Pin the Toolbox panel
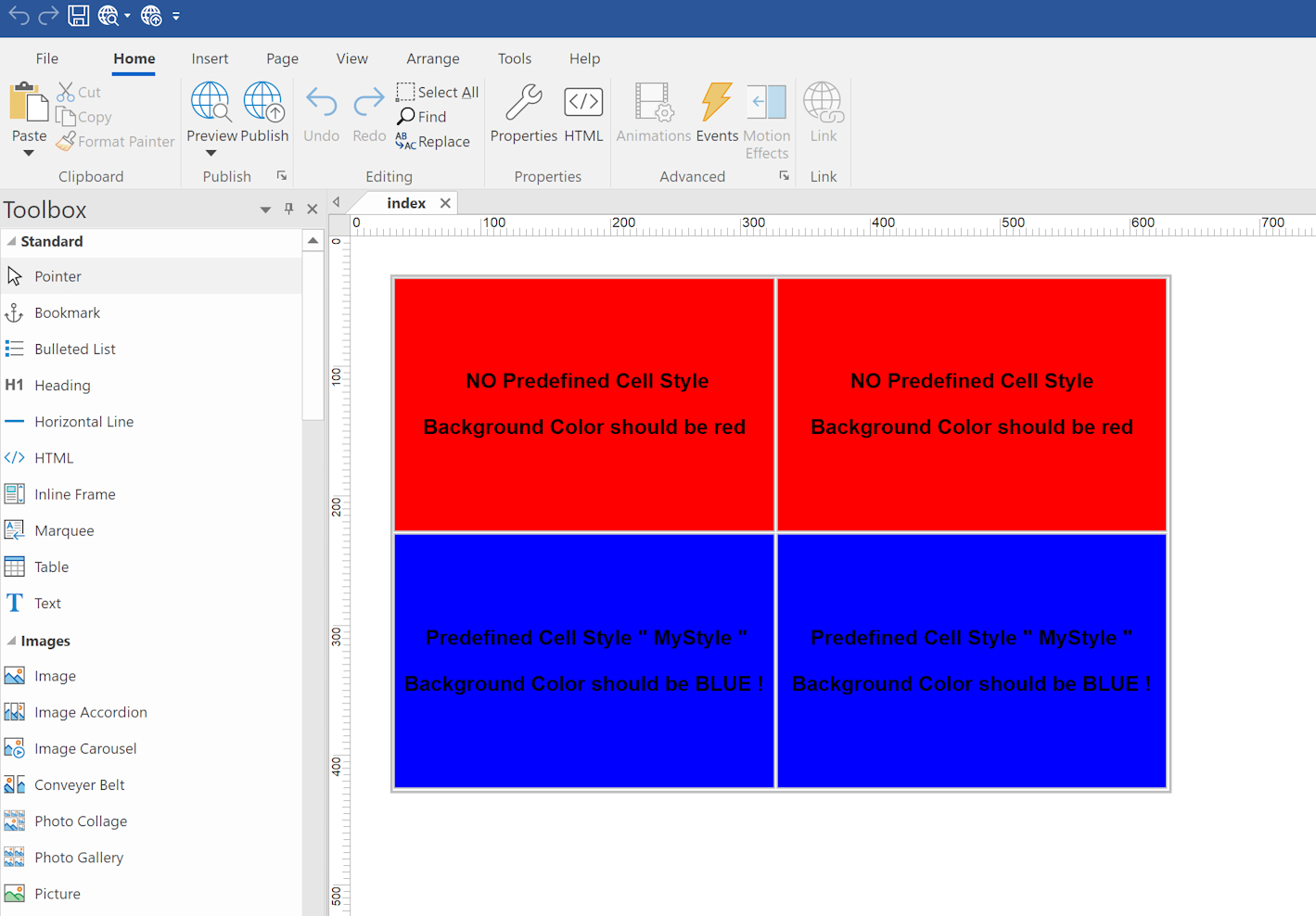The height and width of the screenshot is (916, 1316). (x=288, y=210)
